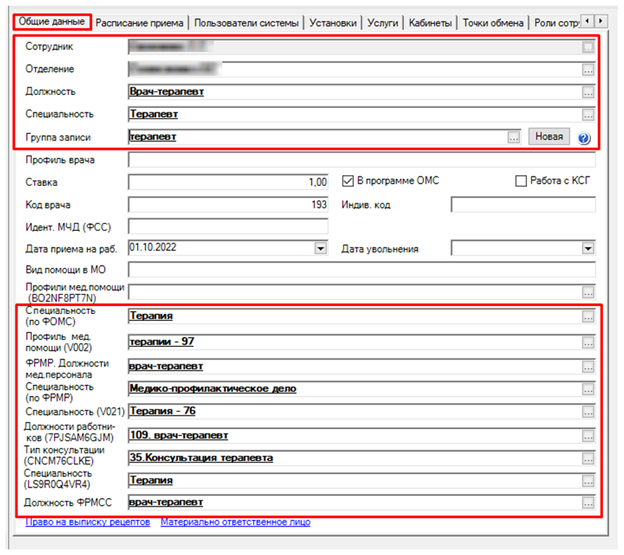The image size is (624, 555).
Task: Open lookup for Тип консультации field
Action: click(x=588, y=459)
